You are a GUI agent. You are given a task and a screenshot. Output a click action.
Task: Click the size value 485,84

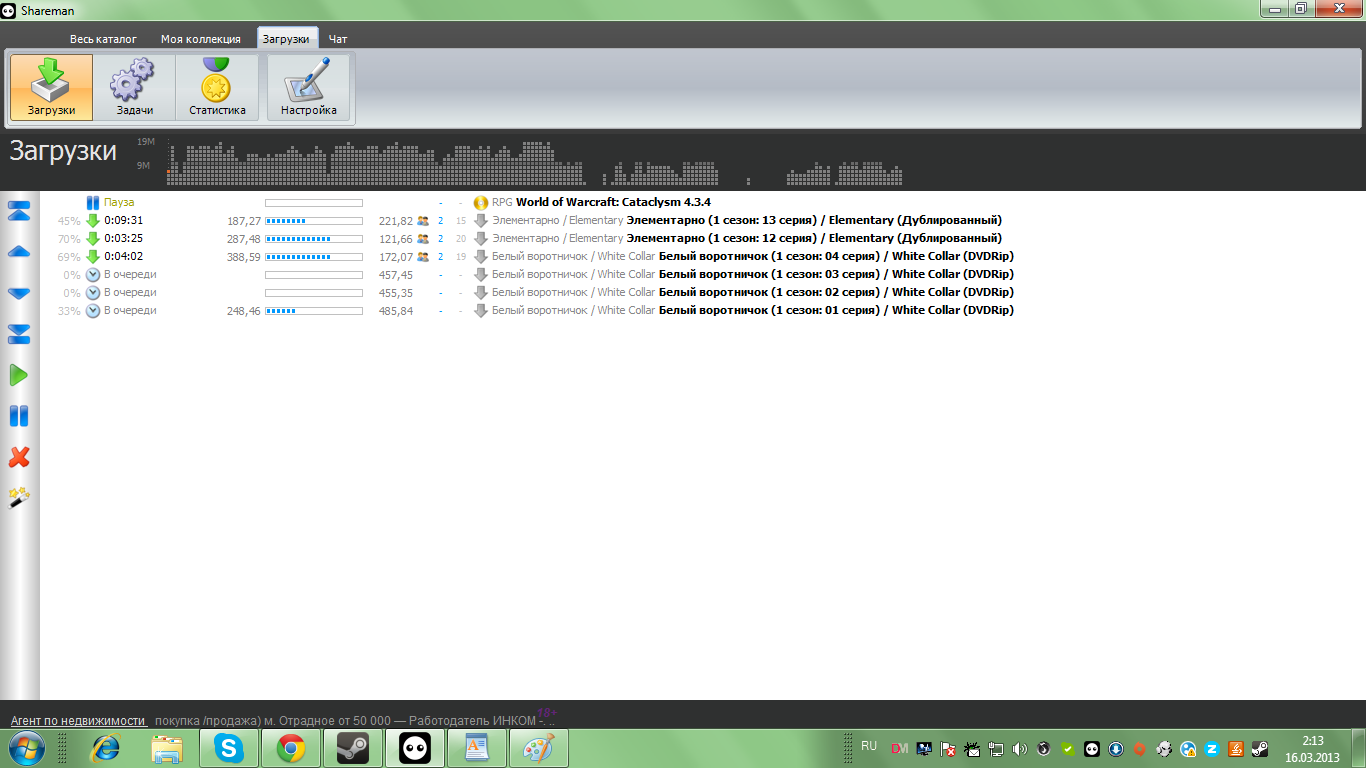(x=396, y=311)
